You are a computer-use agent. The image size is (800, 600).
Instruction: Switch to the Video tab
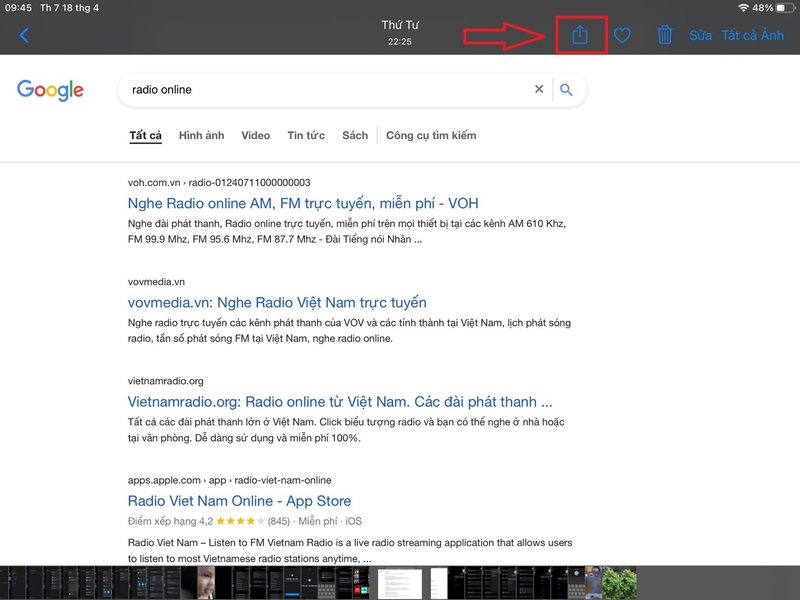click(256, 135)
